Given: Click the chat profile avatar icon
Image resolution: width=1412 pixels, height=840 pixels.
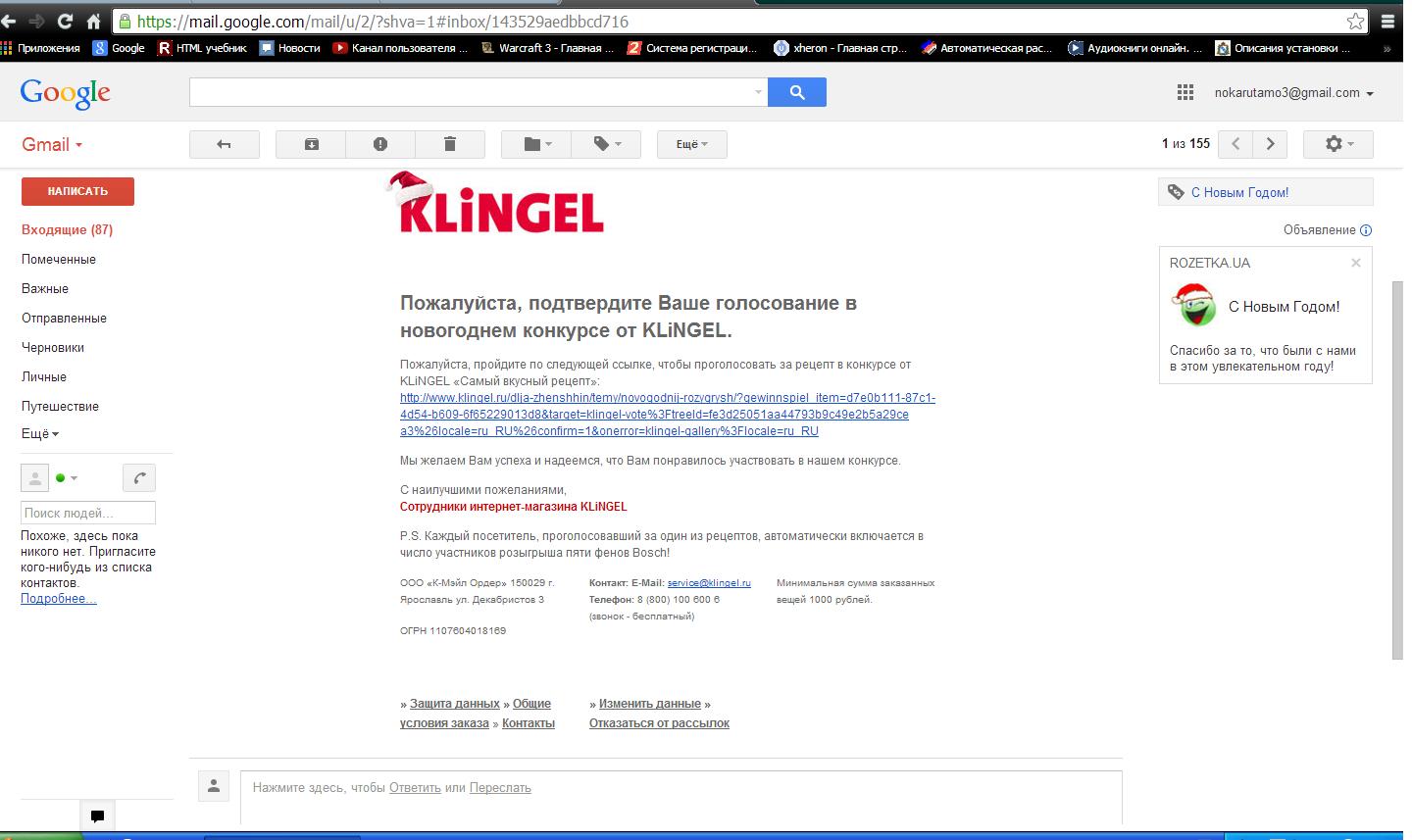Looking at the screenshot, I should (x=34, y=478).
